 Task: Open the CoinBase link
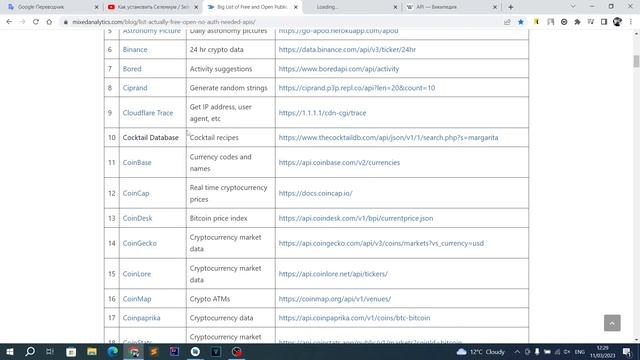137,162
